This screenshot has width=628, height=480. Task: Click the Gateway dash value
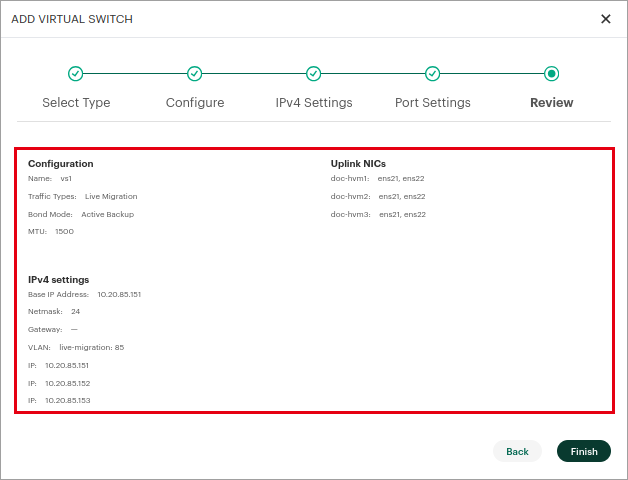(74, 329)
